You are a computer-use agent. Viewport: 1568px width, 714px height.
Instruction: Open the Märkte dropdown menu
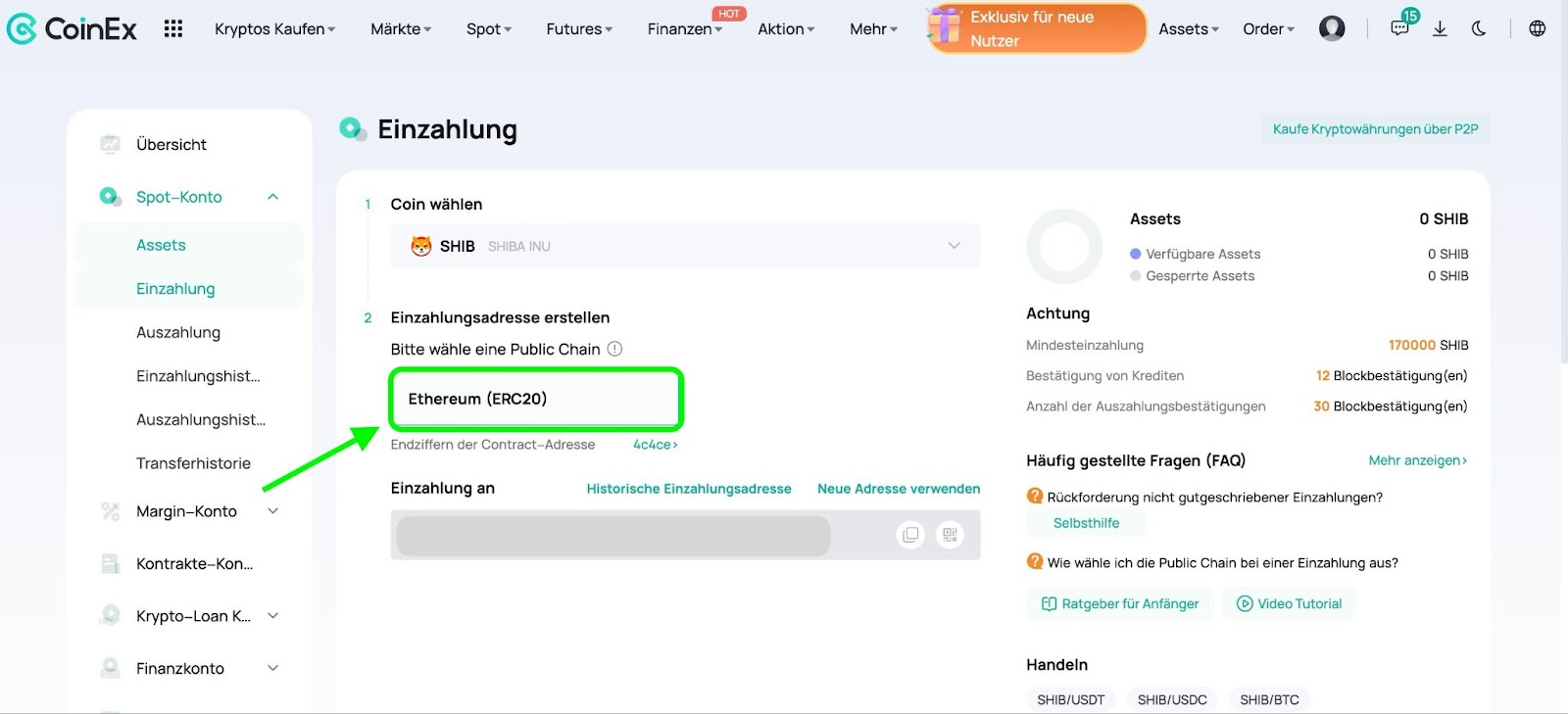click(x=401, y=29)
